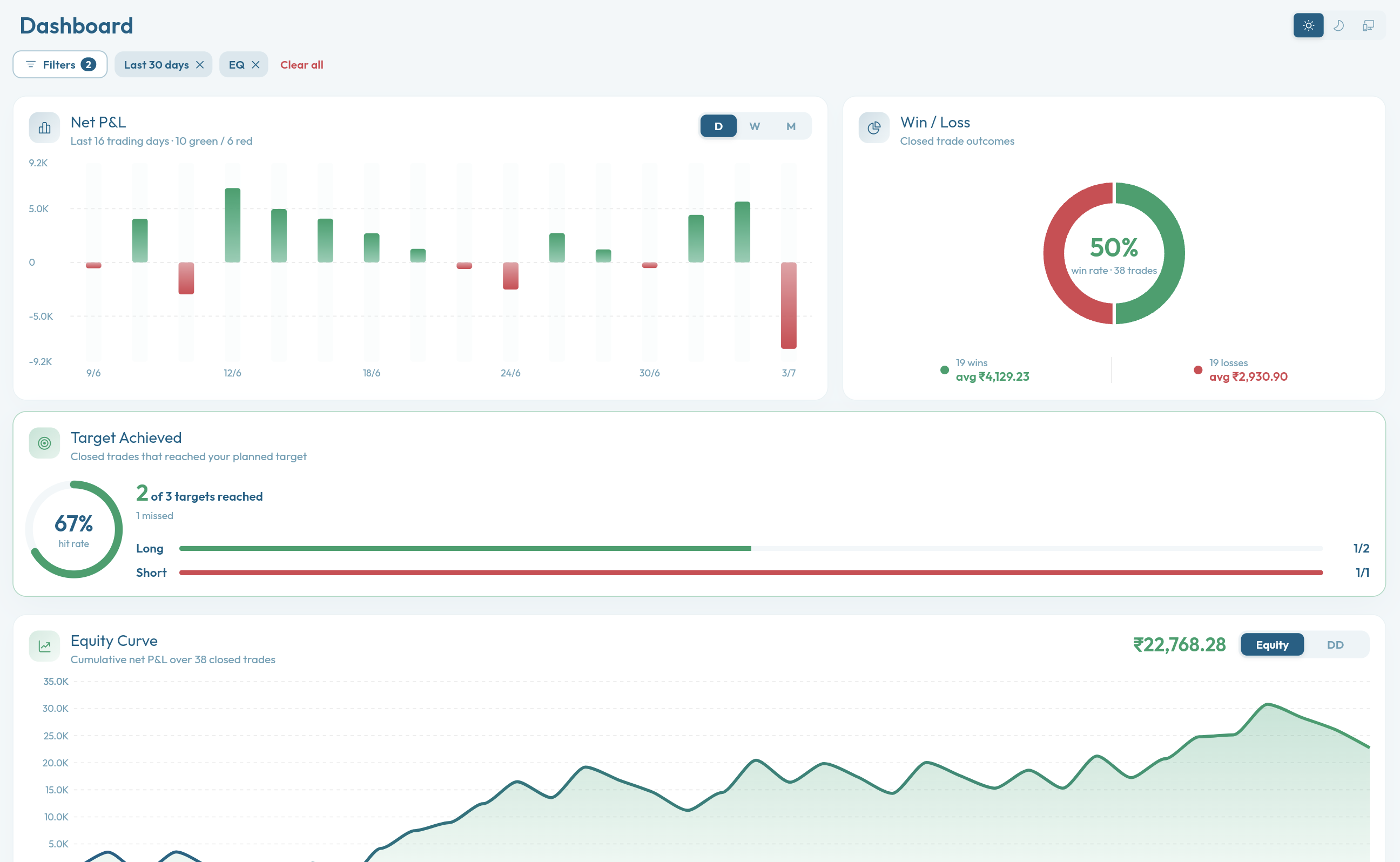
Task: Click the EQ chip label
Action: (x=237, y=65)
